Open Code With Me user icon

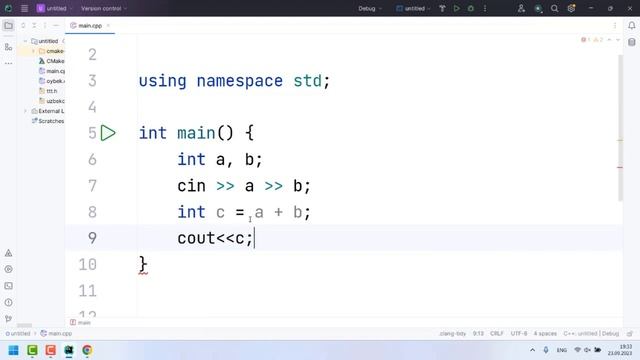(521, 8)
